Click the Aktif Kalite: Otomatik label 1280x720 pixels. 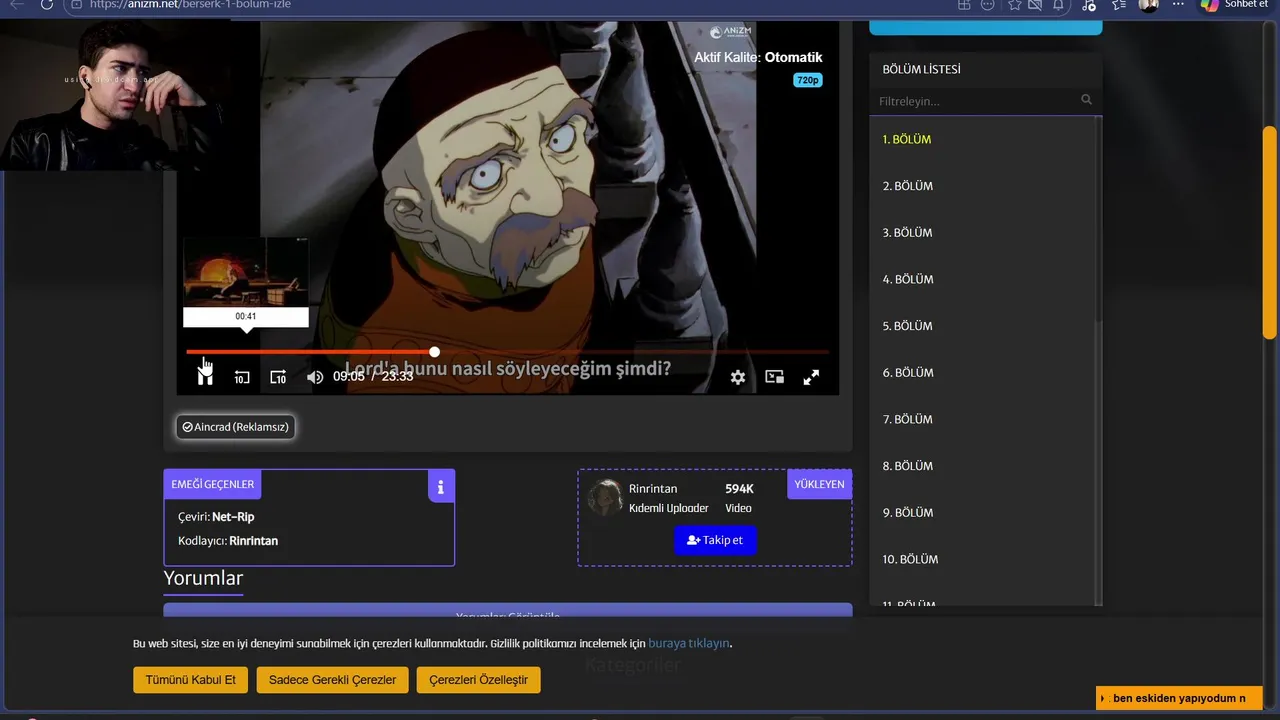[758, 57]
